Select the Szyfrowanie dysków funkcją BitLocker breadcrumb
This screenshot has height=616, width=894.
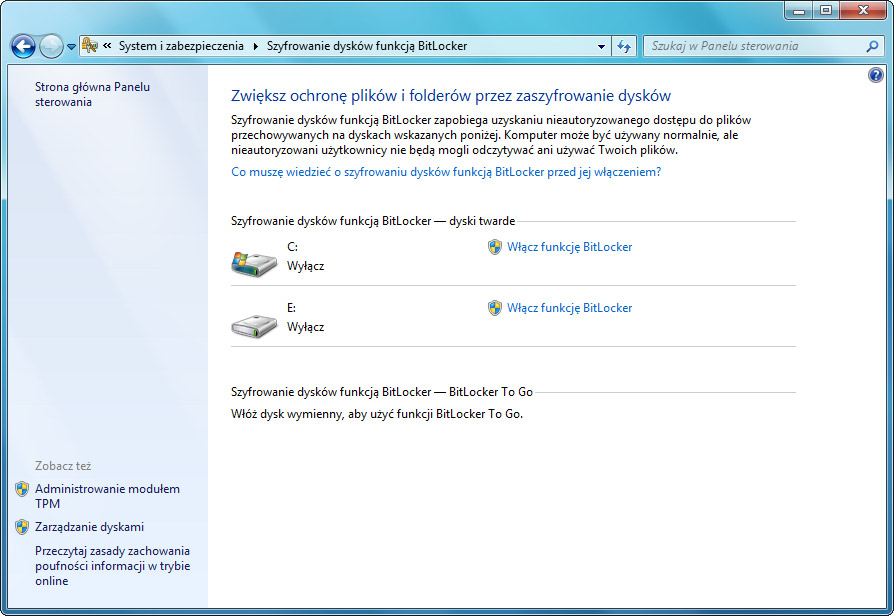point(366,46)
